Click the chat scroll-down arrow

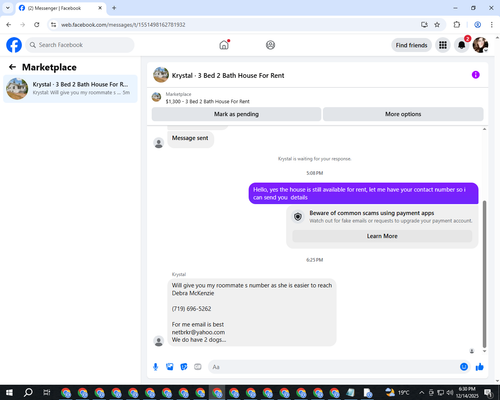click(x=484, y=351)
